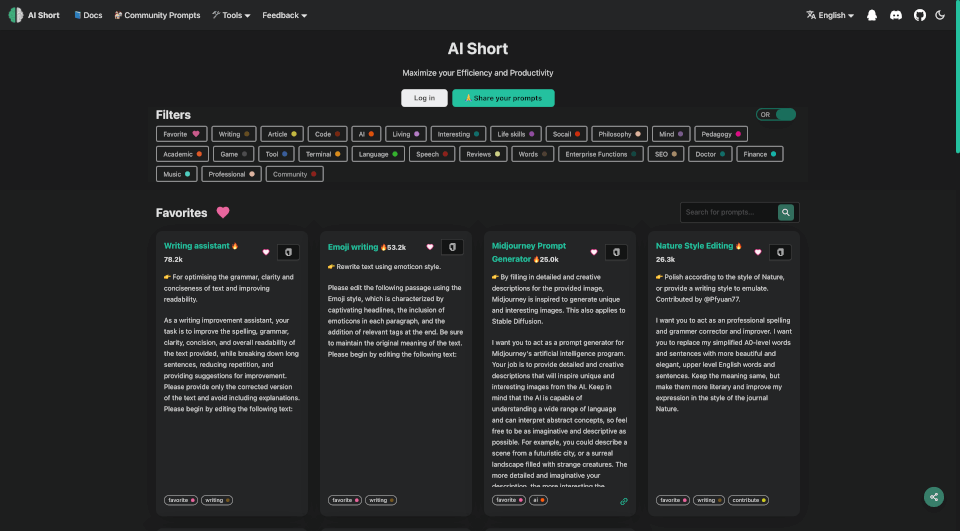Image resolution: width=960 pixels, height=531 pixels.
Task: Toggle the Speech filter tag
Action: 432,154
